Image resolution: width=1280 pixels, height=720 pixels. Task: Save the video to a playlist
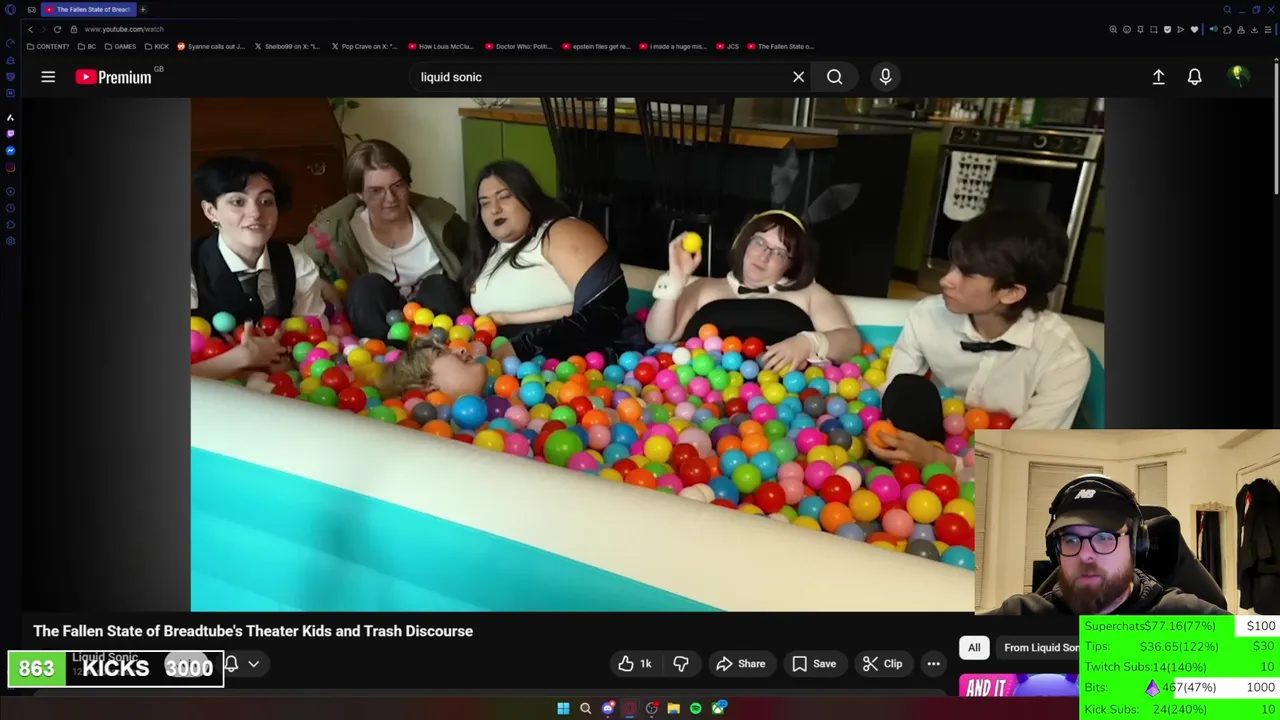point(813,664)
